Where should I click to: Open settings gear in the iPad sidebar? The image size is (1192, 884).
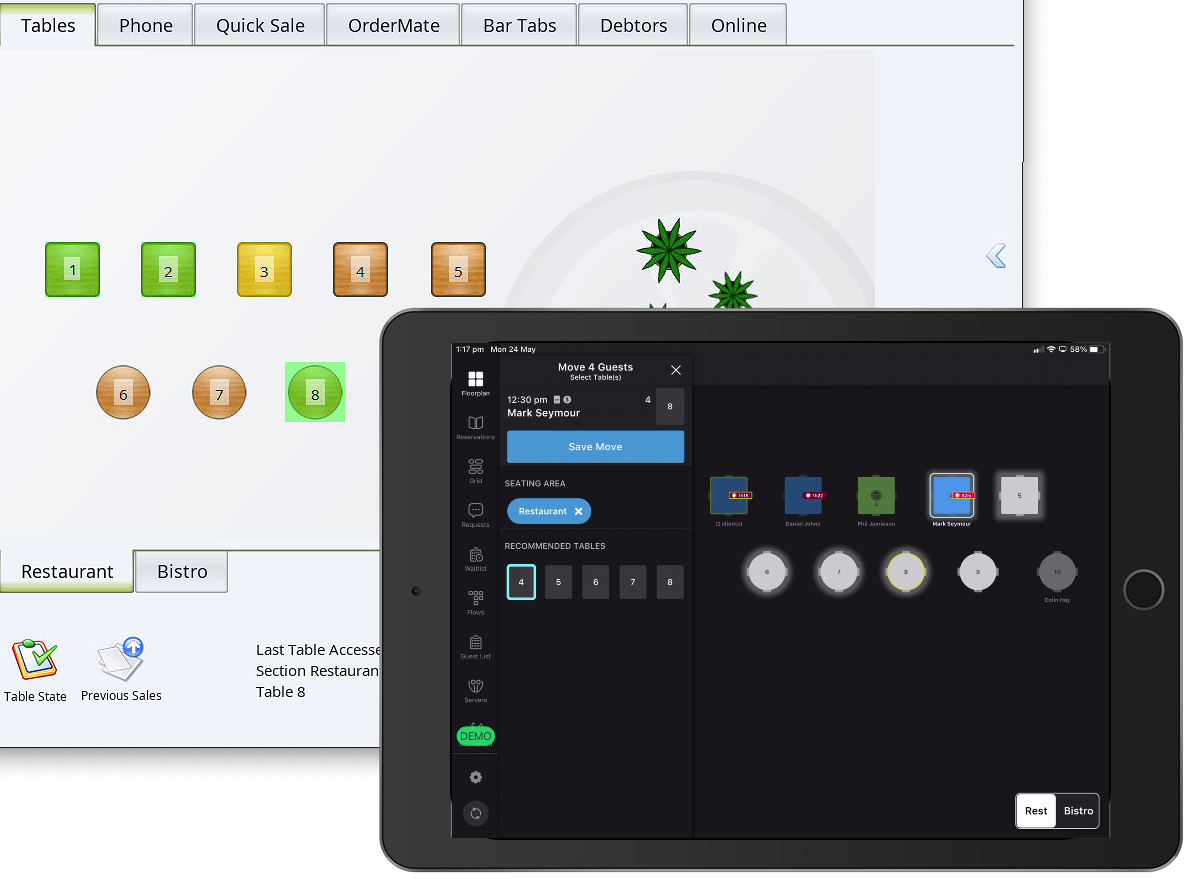click(x=475, y=777)
